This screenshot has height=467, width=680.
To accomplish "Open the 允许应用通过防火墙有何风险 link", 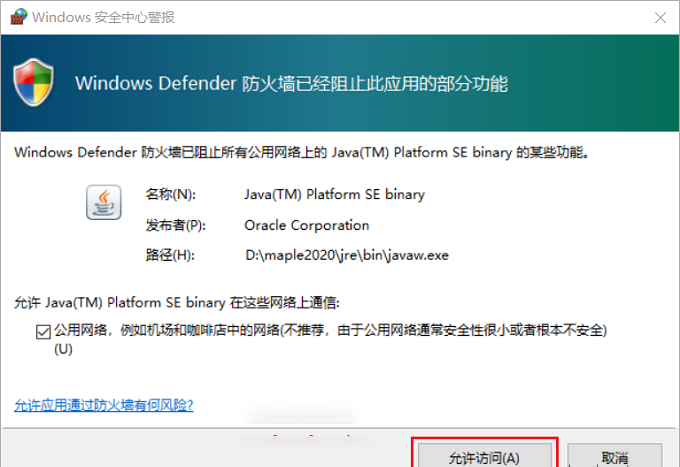I will pyautogui.click(x=104, y=405).
